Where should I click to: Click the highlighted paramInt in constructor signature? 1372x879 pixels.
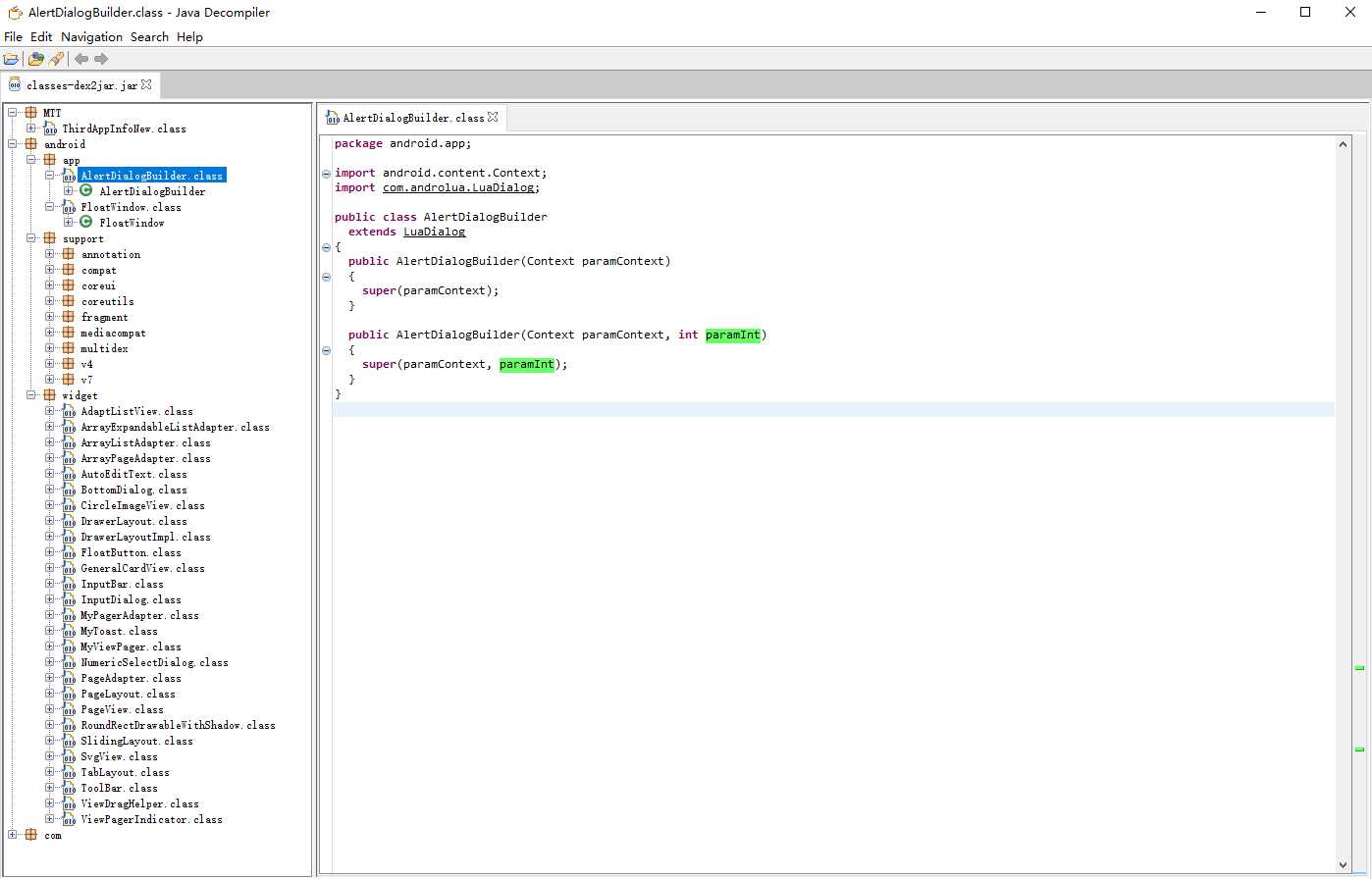(732, 335)
